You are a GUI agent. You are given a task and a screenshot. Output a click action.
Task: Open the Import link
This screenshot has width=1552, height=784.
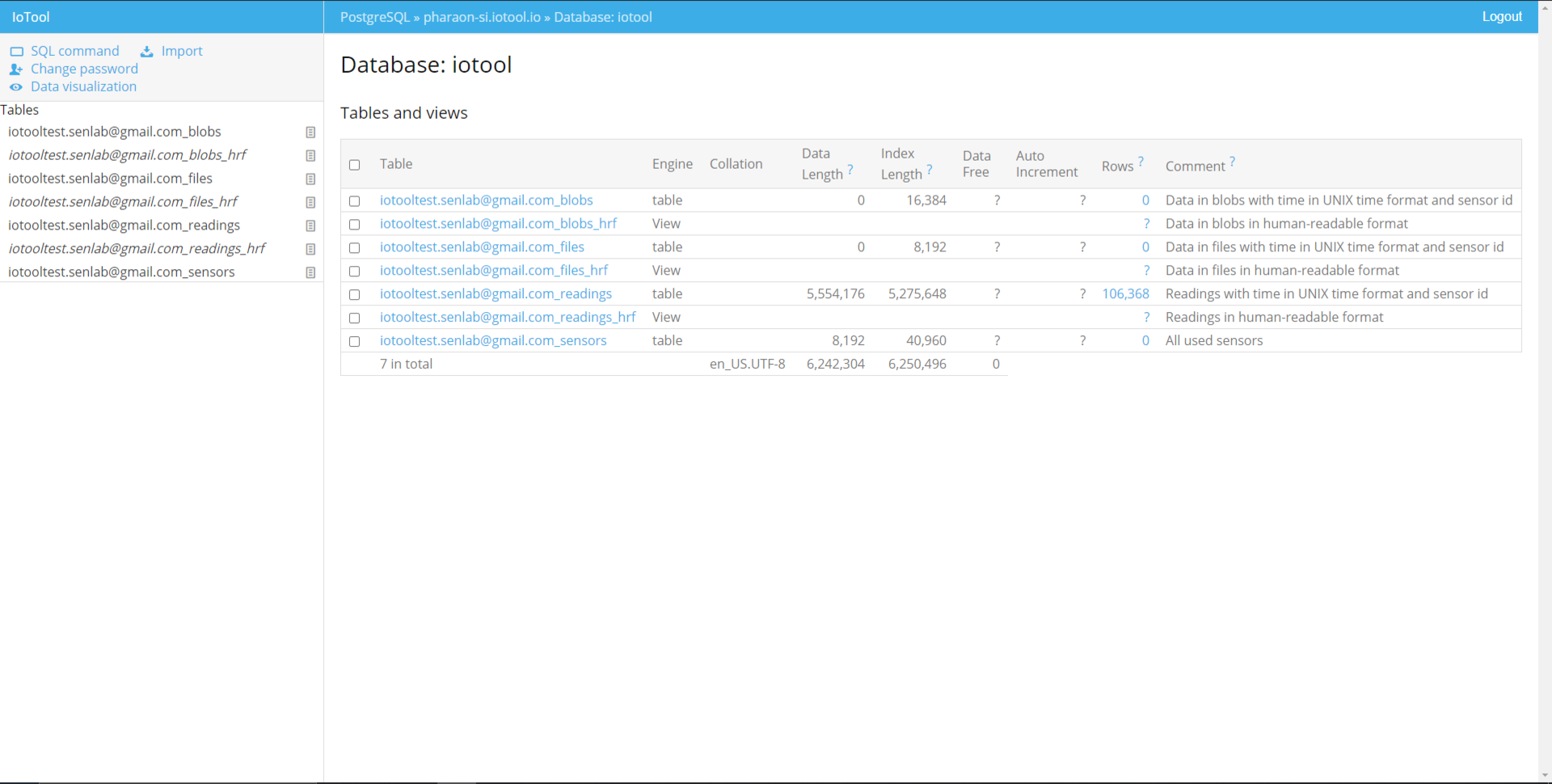pos(182,51)
